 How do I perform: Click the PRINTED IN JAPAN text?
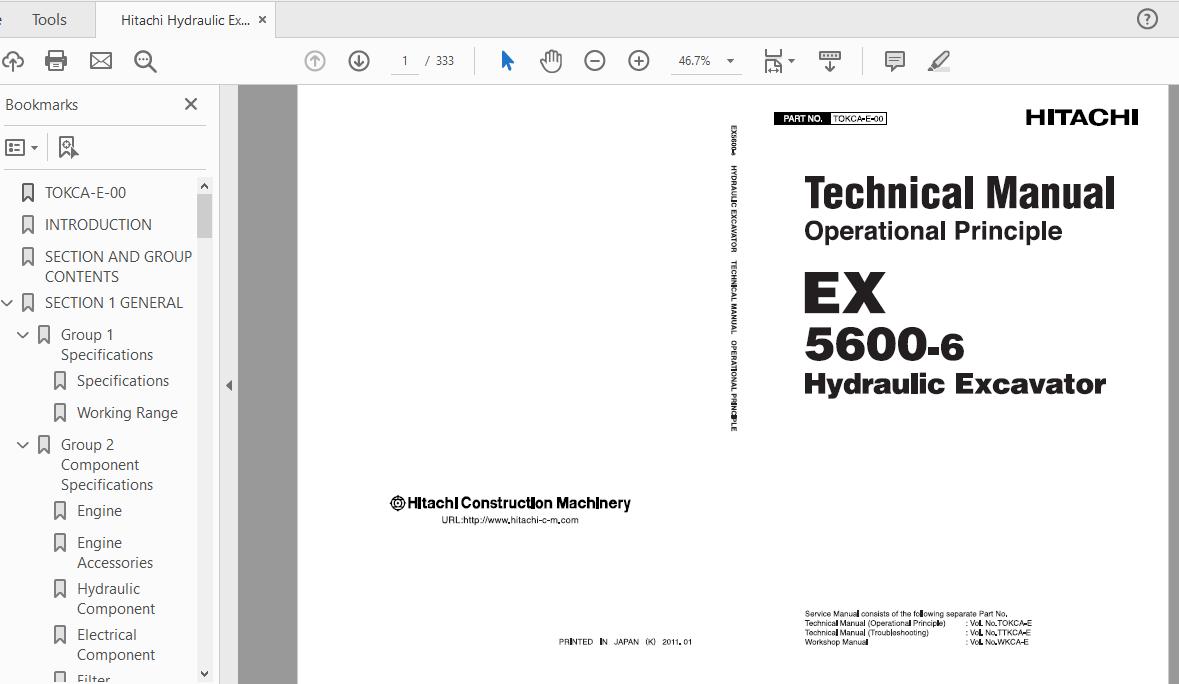pos(625,642)
